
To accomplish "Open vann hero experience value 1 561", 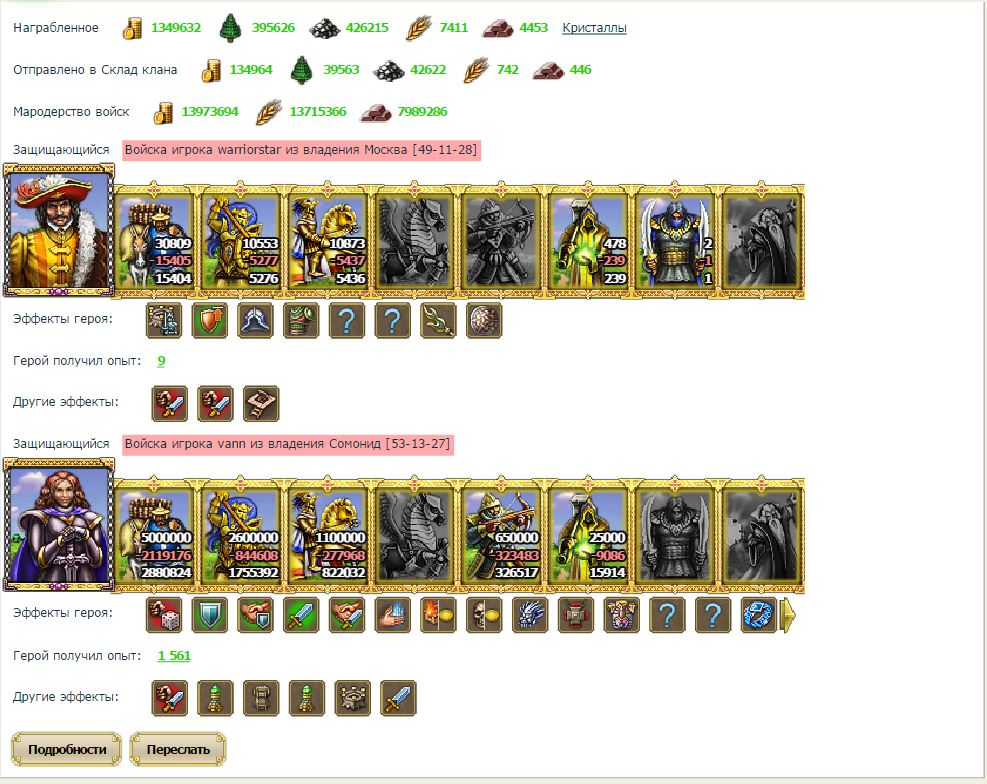I will (x=174, y=656).
